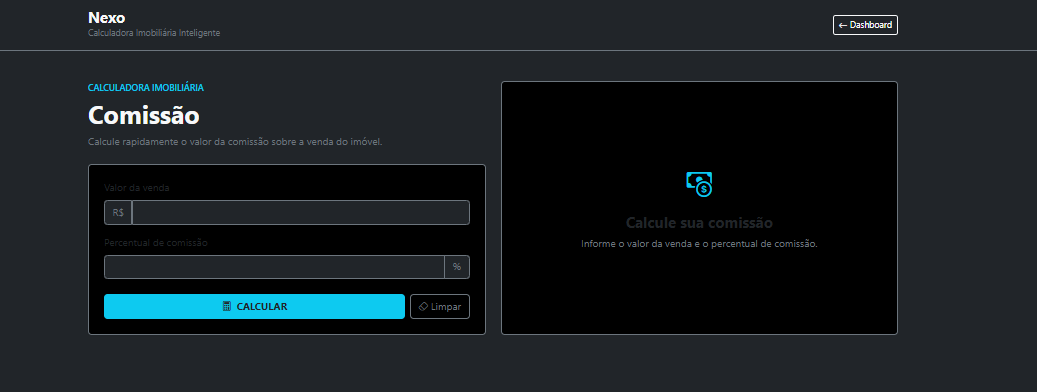Click the 'Percentual de comissão' label
Viewport: 1037px width, 392px height.
[x=156, y=243]
